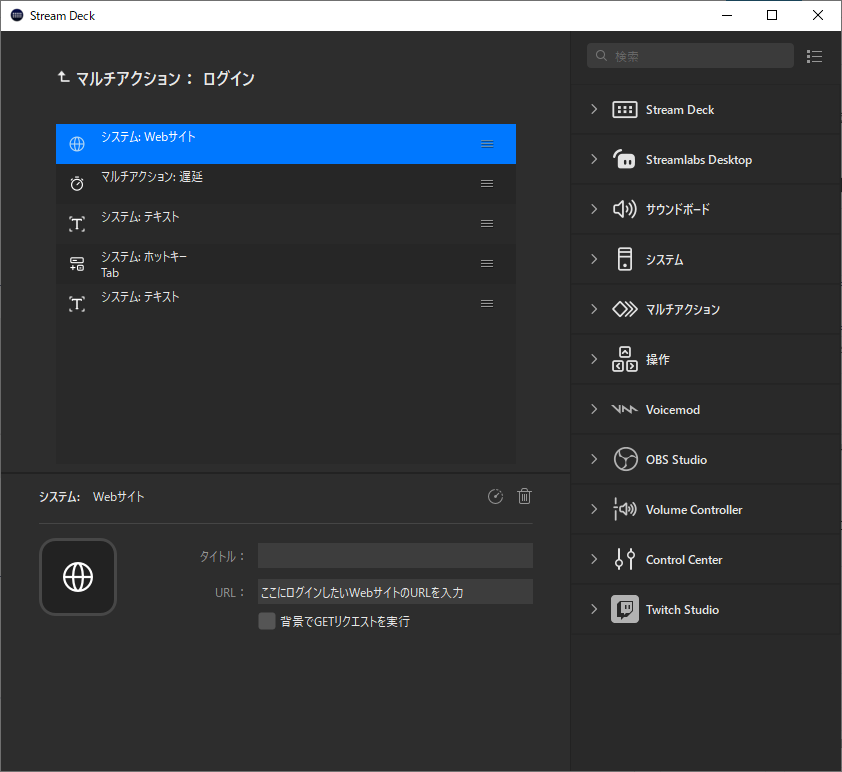Open the Twitch Studio category label
842x772 pixels.
pyautogui.click(x=682, y=609)
